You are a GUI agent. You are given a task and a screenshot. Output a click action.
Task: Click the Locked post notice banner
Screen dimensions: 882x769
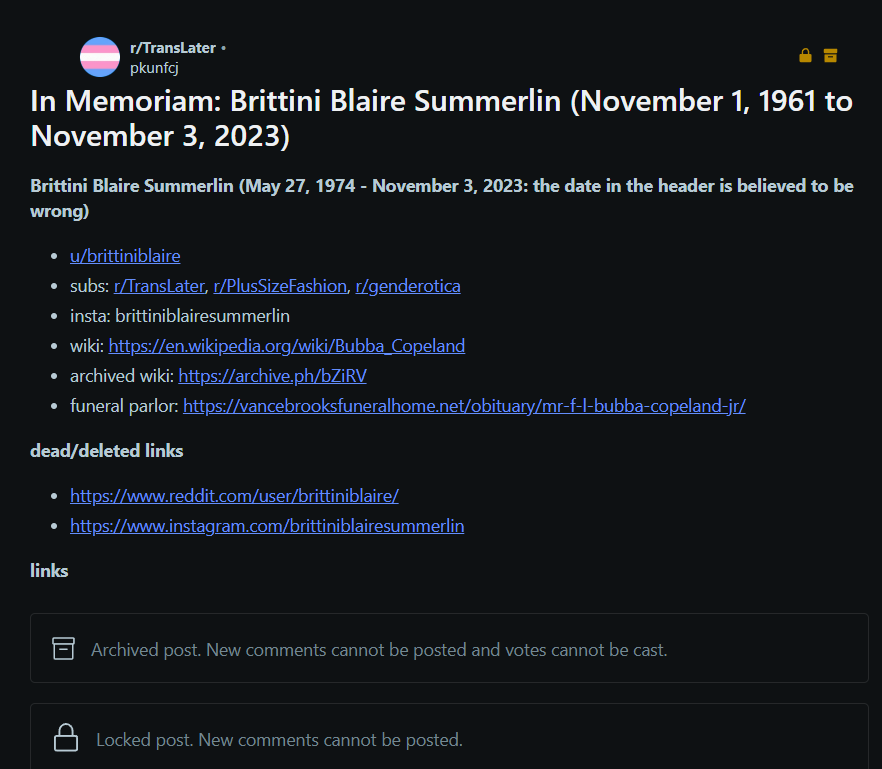pos(449,737)
